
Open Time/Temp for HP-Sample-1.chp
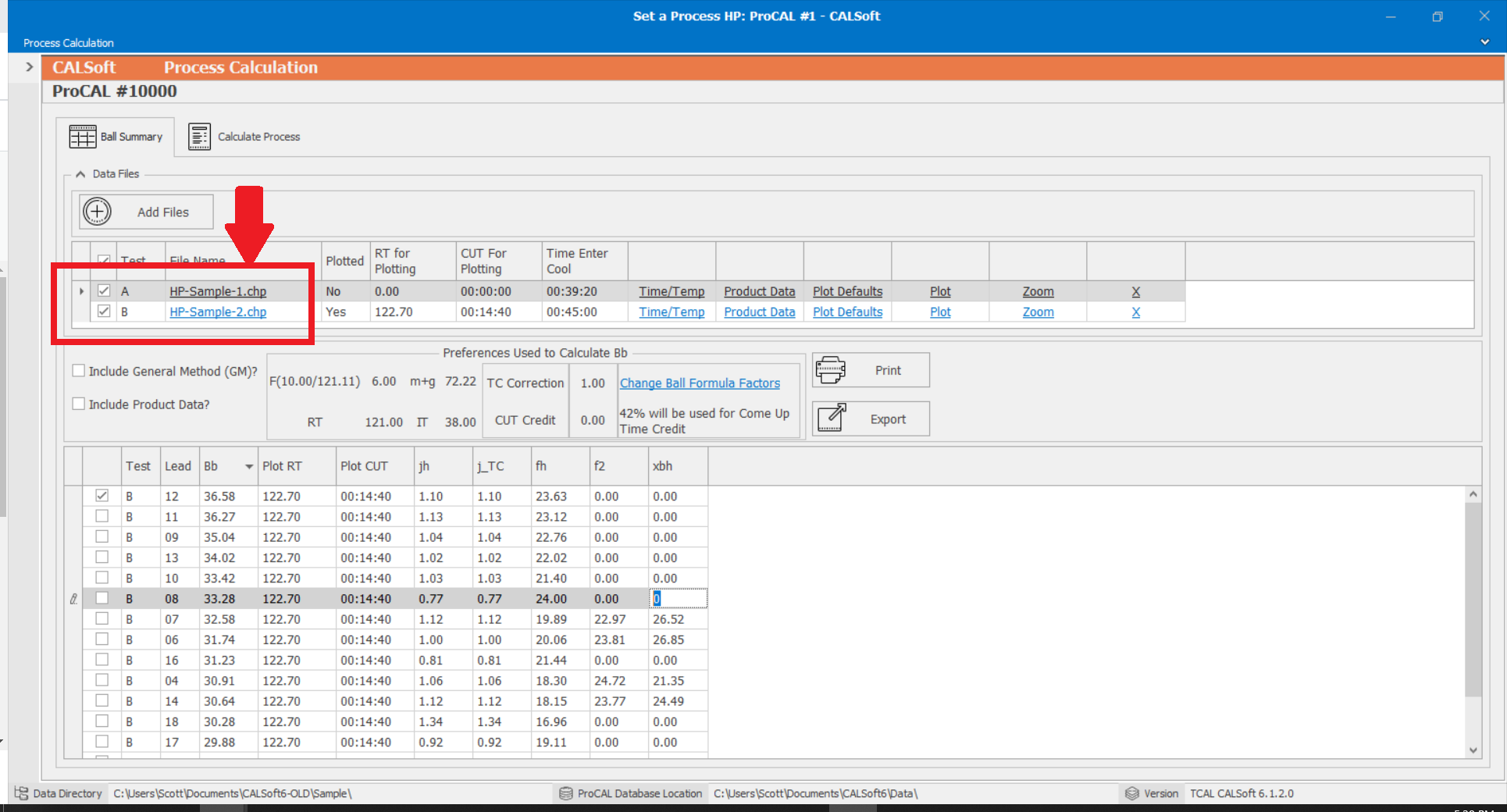pos(672,291)
